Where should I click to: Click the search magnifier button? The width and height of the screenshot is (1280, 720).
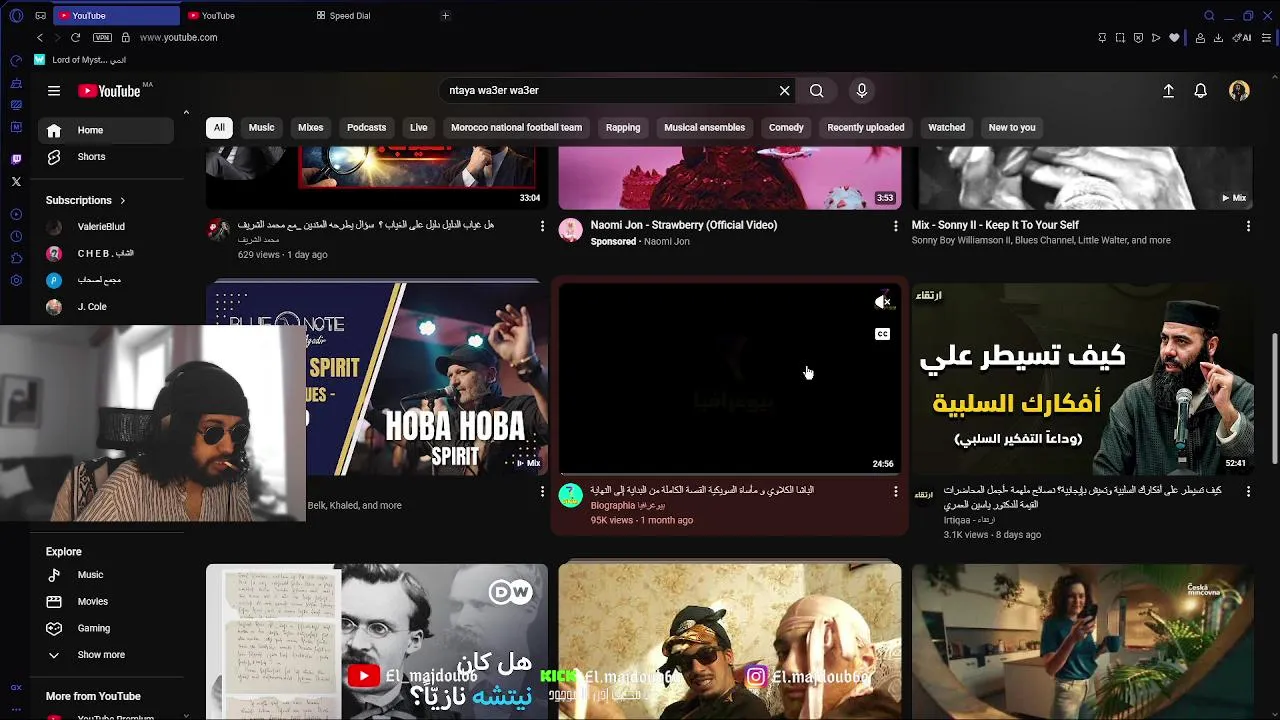(817, 91)
